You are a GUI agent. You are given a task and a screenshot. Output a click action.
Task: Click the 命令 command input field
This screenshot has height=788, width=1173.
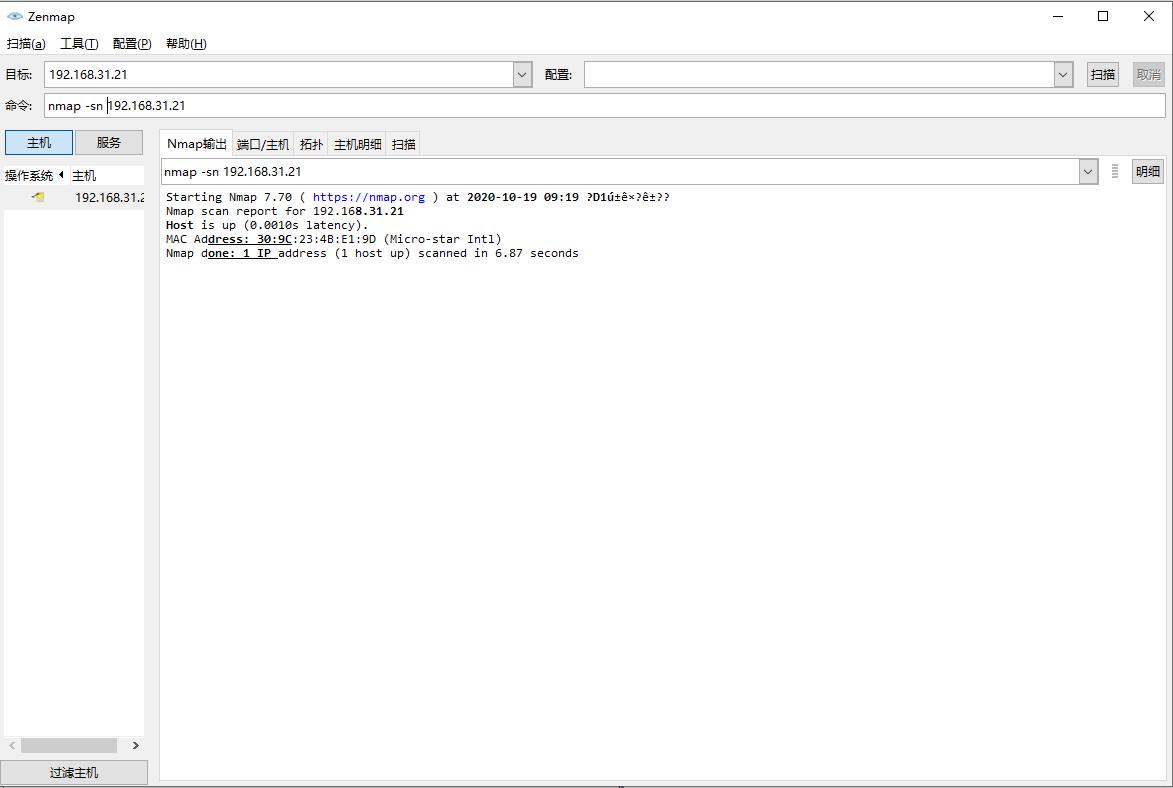pyautogui.click(x=604, y=106)
